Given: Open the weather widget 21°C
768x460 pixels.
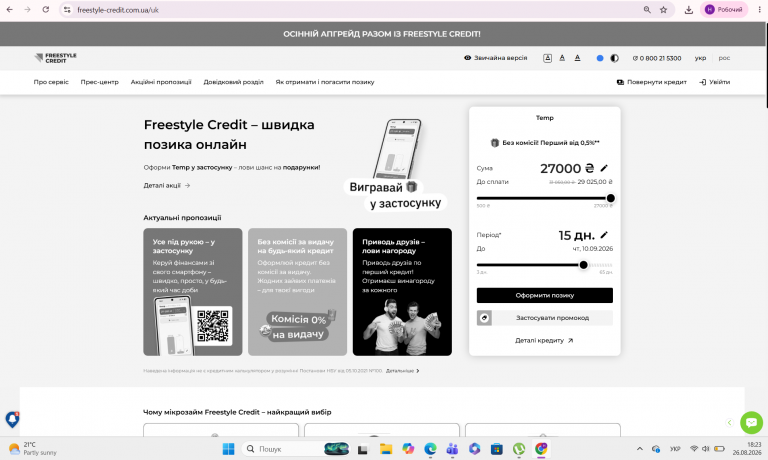Looking at the screenshot, I should tap(32, 449).
